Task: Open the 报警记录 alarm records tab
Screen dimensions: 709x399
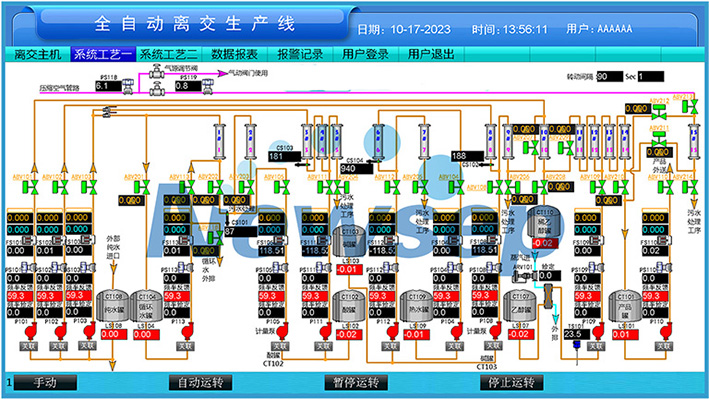Action: (x=300, y=54)
